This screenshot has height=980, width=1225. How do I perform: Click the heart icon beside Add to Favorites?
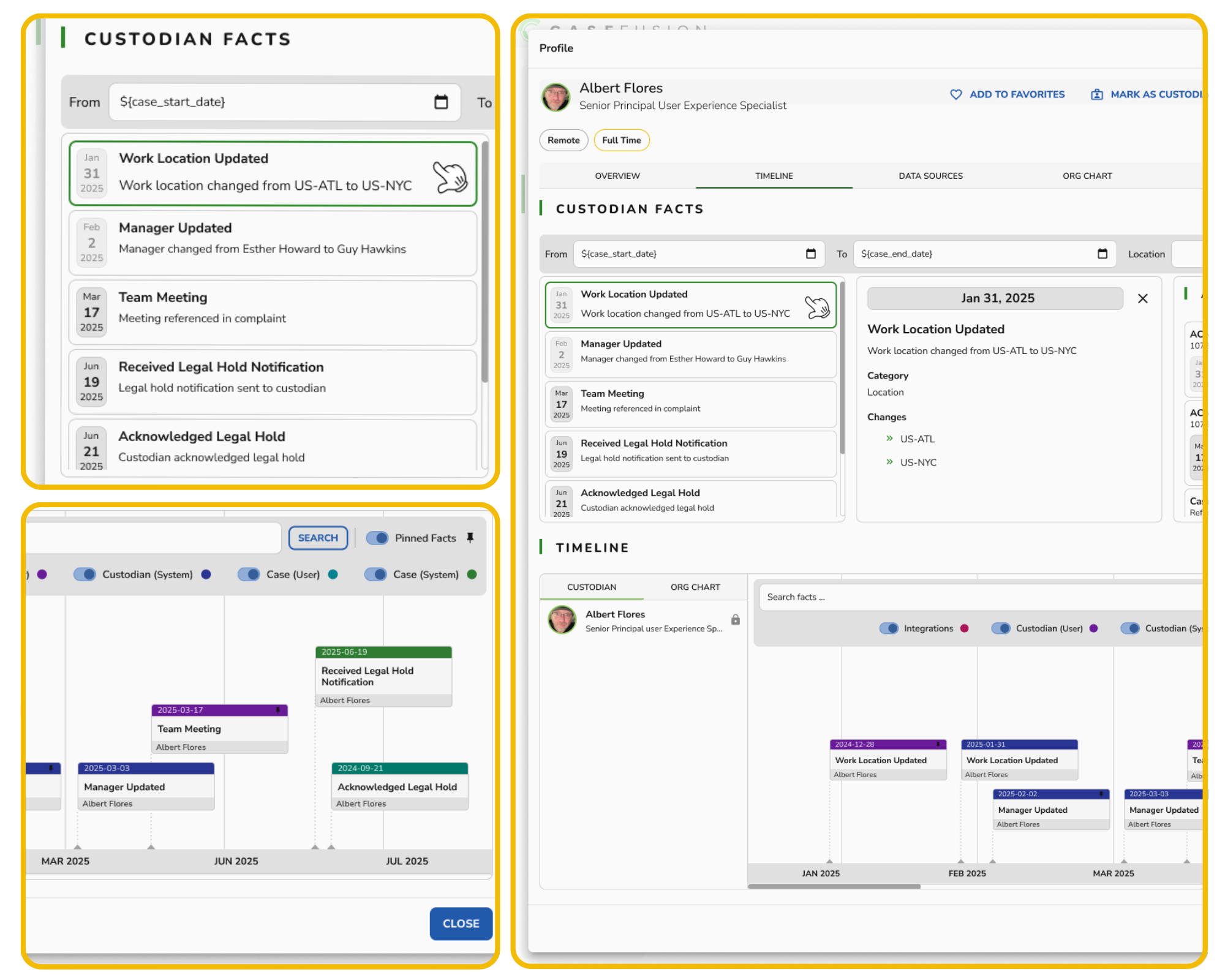956,94
